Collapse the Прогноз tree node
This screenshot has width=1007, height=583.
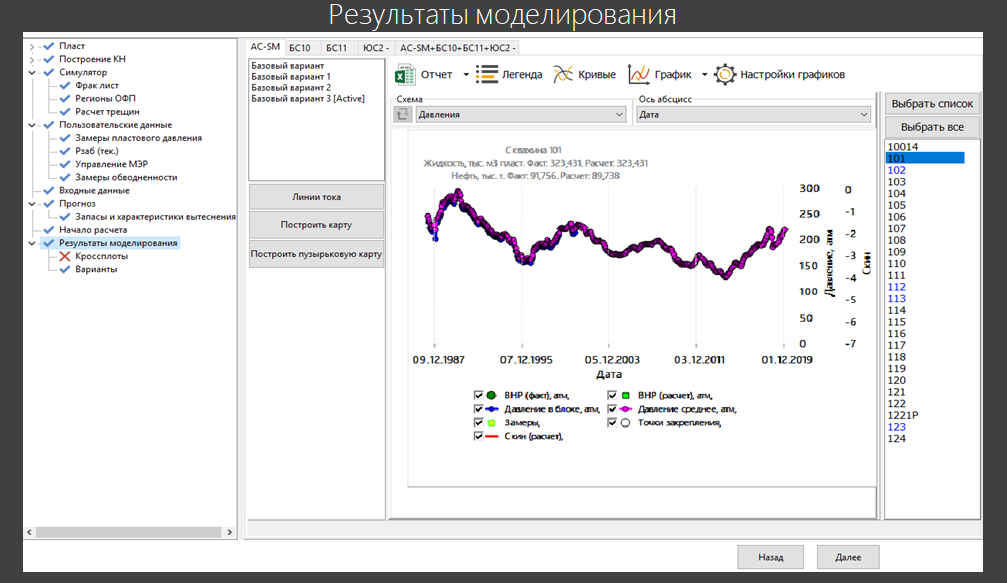tap(31, 204)
